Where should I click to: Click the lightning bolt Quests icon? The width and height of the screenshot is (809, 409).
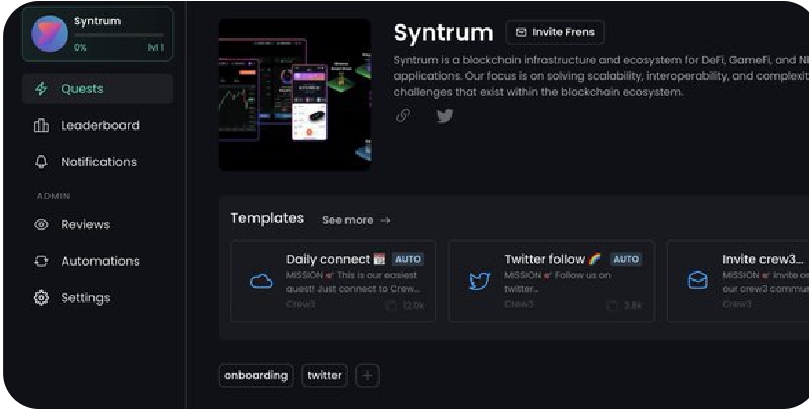[41, 89]
